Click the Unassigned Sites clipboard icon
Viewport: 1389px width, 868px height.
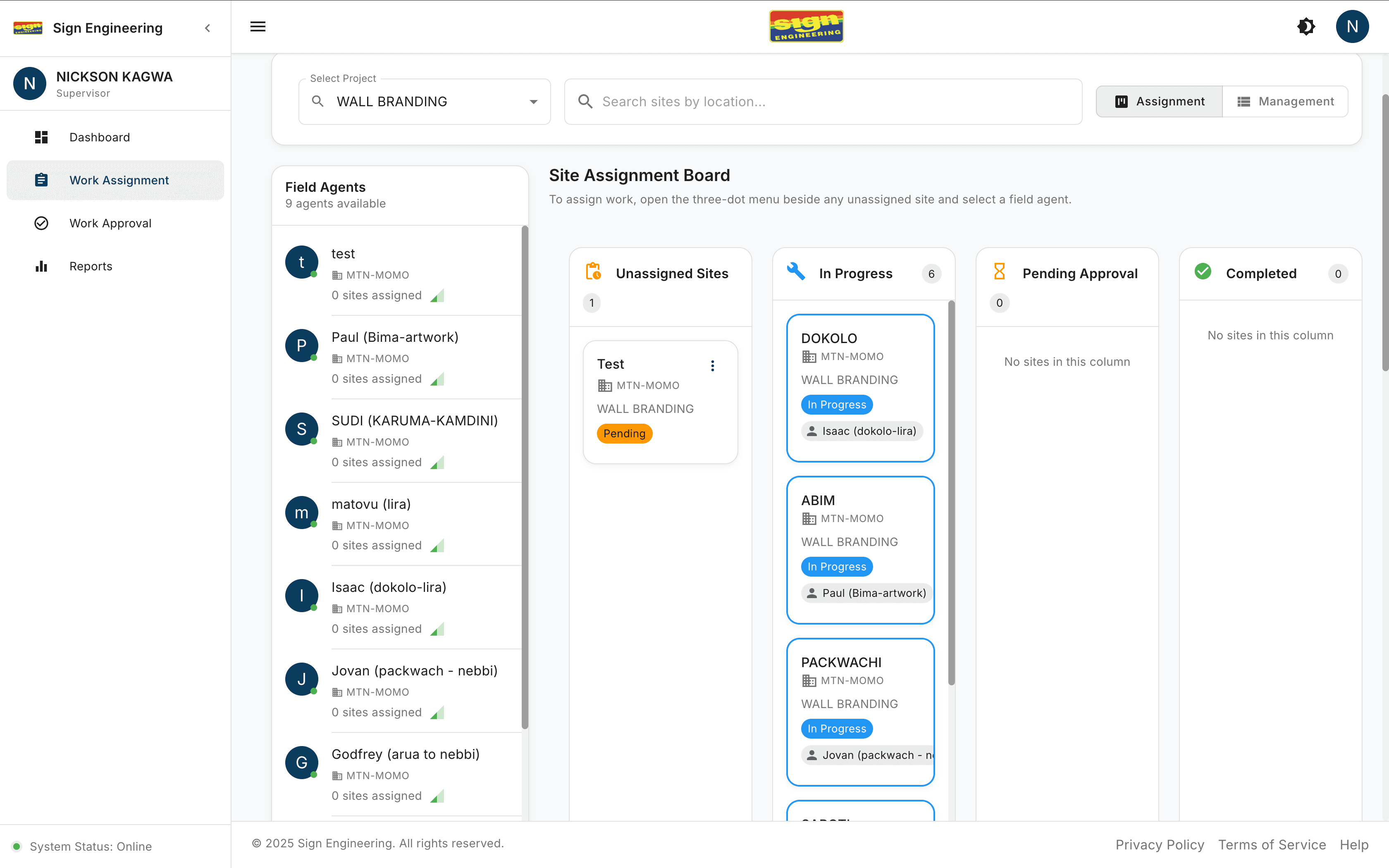(594, 271)
